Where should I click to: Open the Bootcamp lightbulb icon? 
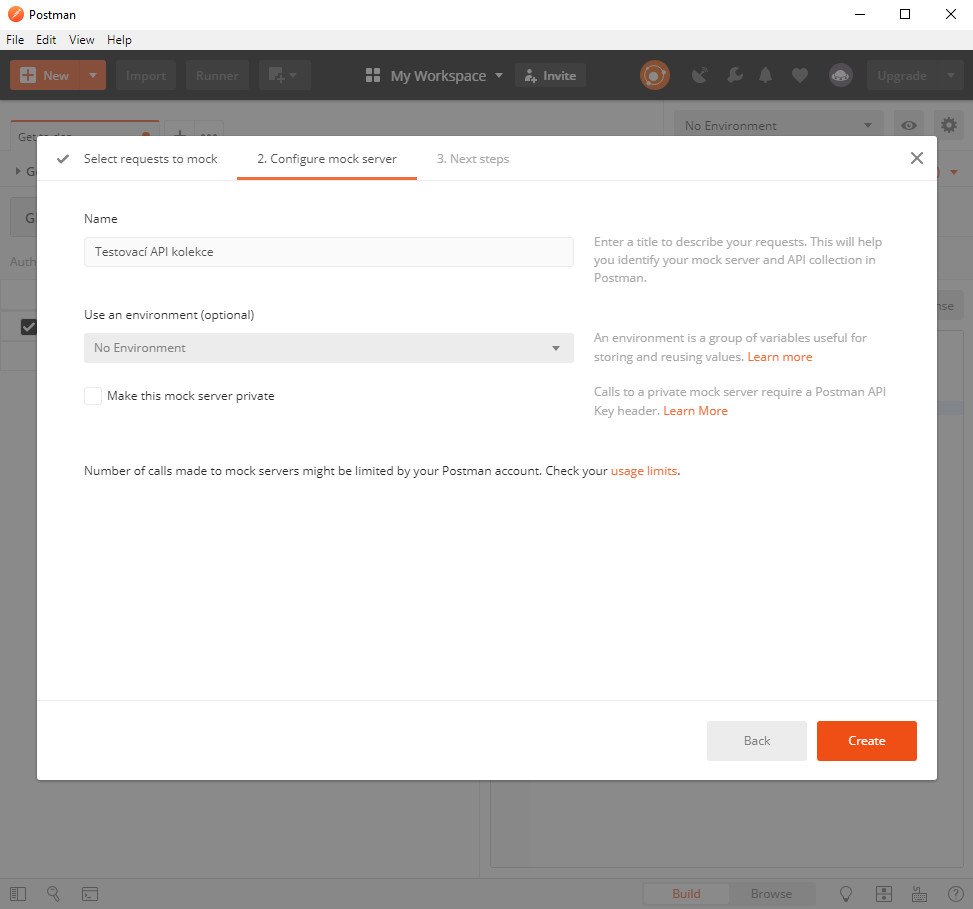[x=846, y=893]
